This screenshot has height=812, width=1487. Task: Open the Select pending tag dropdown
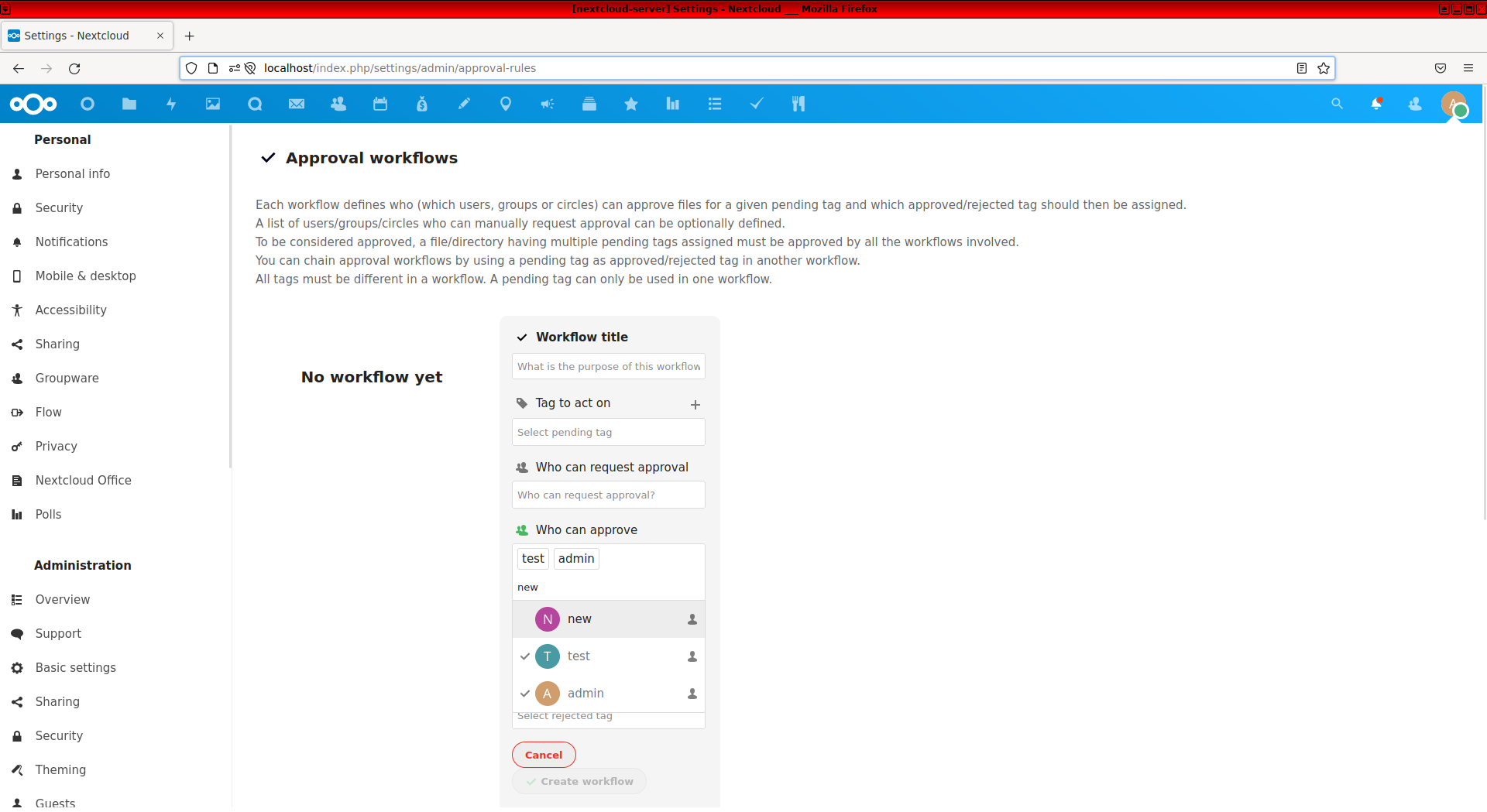pyautogui.click(x=608, y=432)
